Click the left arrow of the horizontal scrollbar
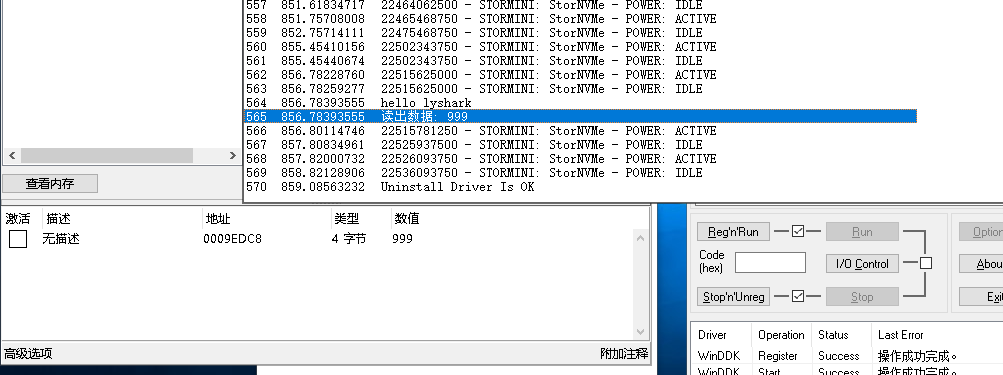 (12, 156)
